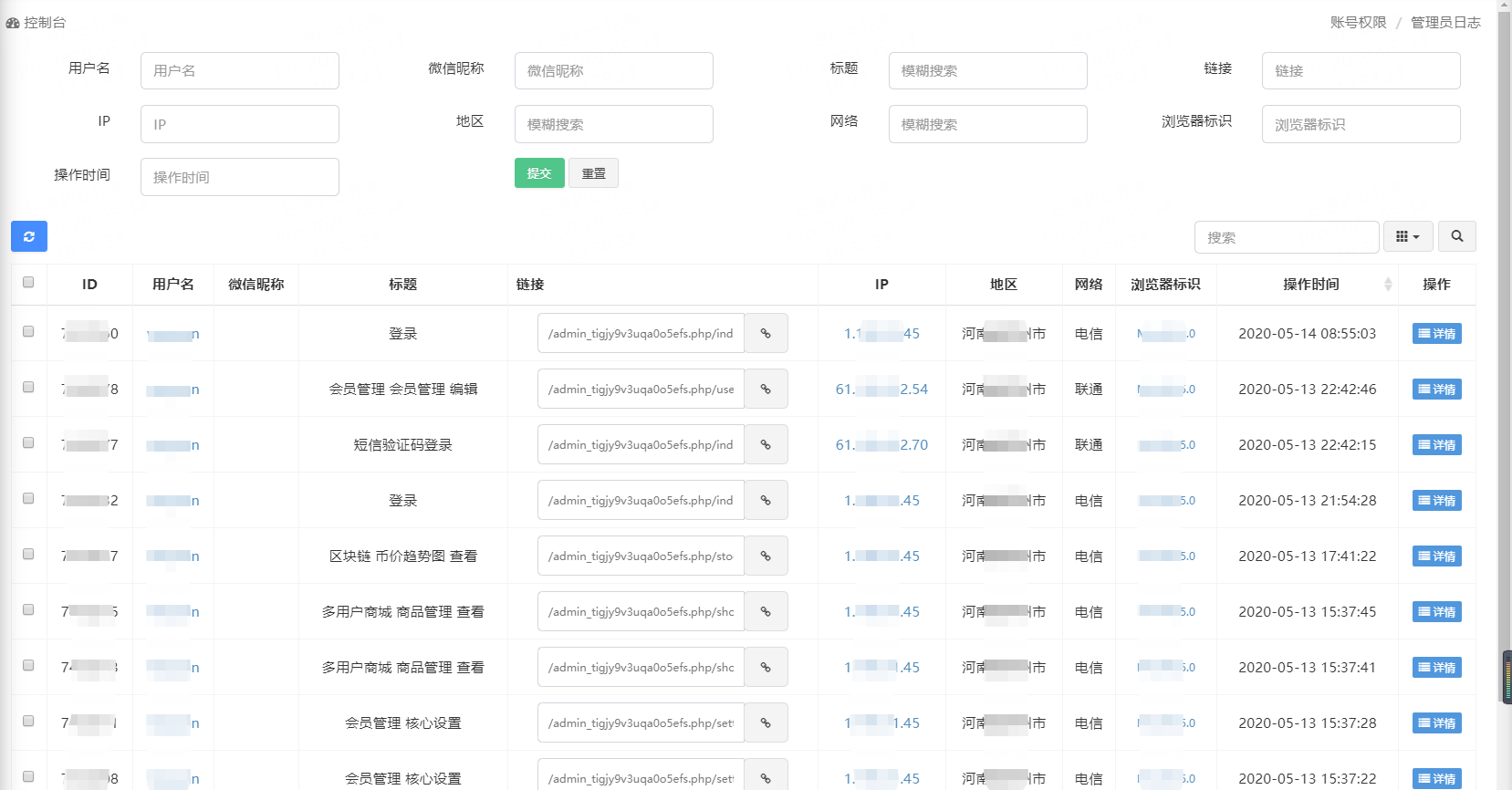Check the row dated 2020-05-13 15:37:28
The height and width of the screenshot is (790, 1512).
coord(28,722)
